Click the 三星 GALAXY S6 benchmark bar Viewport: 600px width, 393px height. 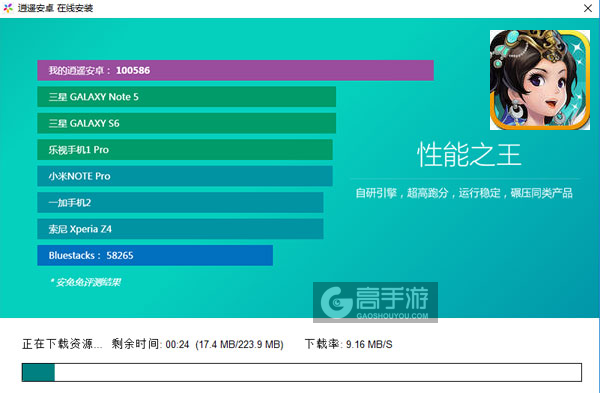(x=186, y=123)
